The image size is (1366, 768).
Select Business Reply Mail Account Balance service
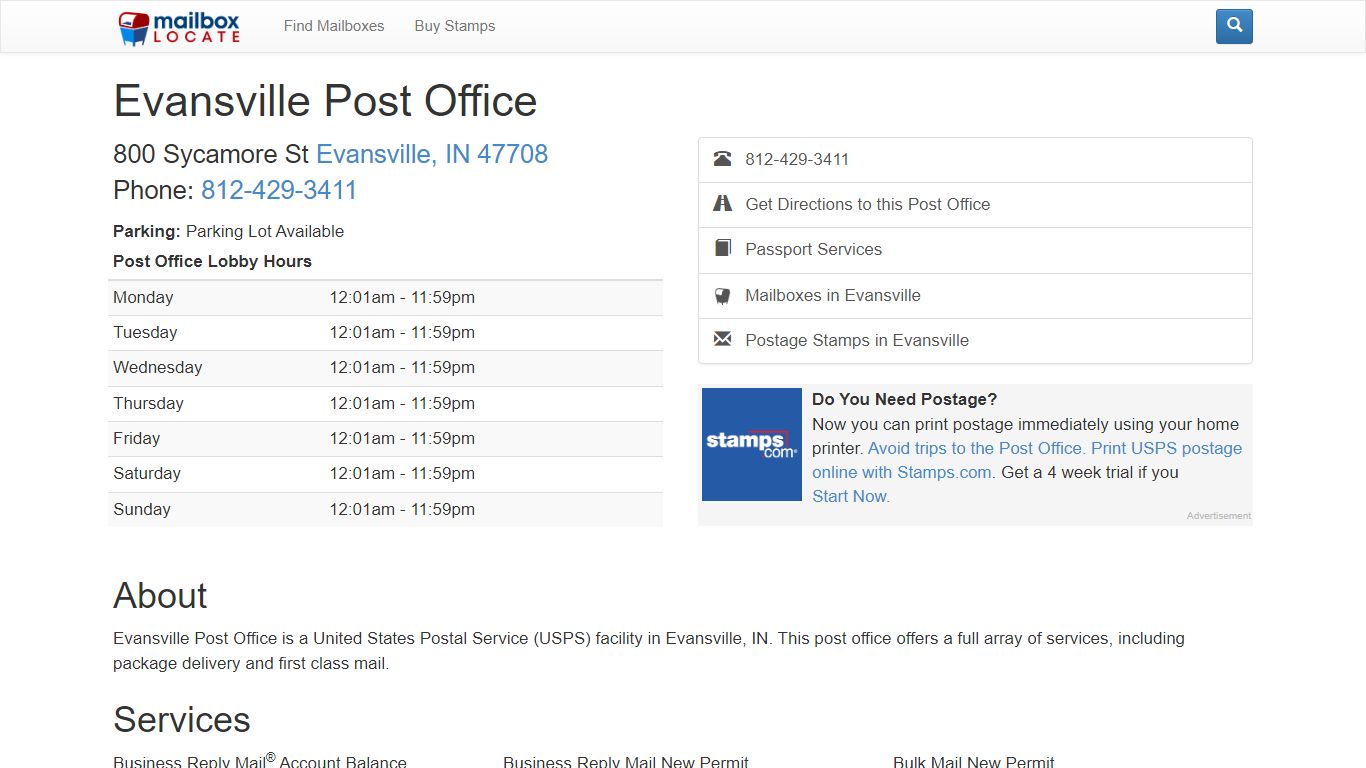click(x=260, y=761)
